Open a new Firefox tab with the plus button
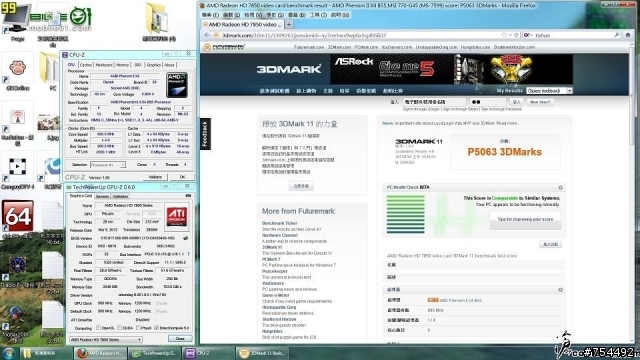This screenshot has height=360, width=640. [x=289, y=24]
